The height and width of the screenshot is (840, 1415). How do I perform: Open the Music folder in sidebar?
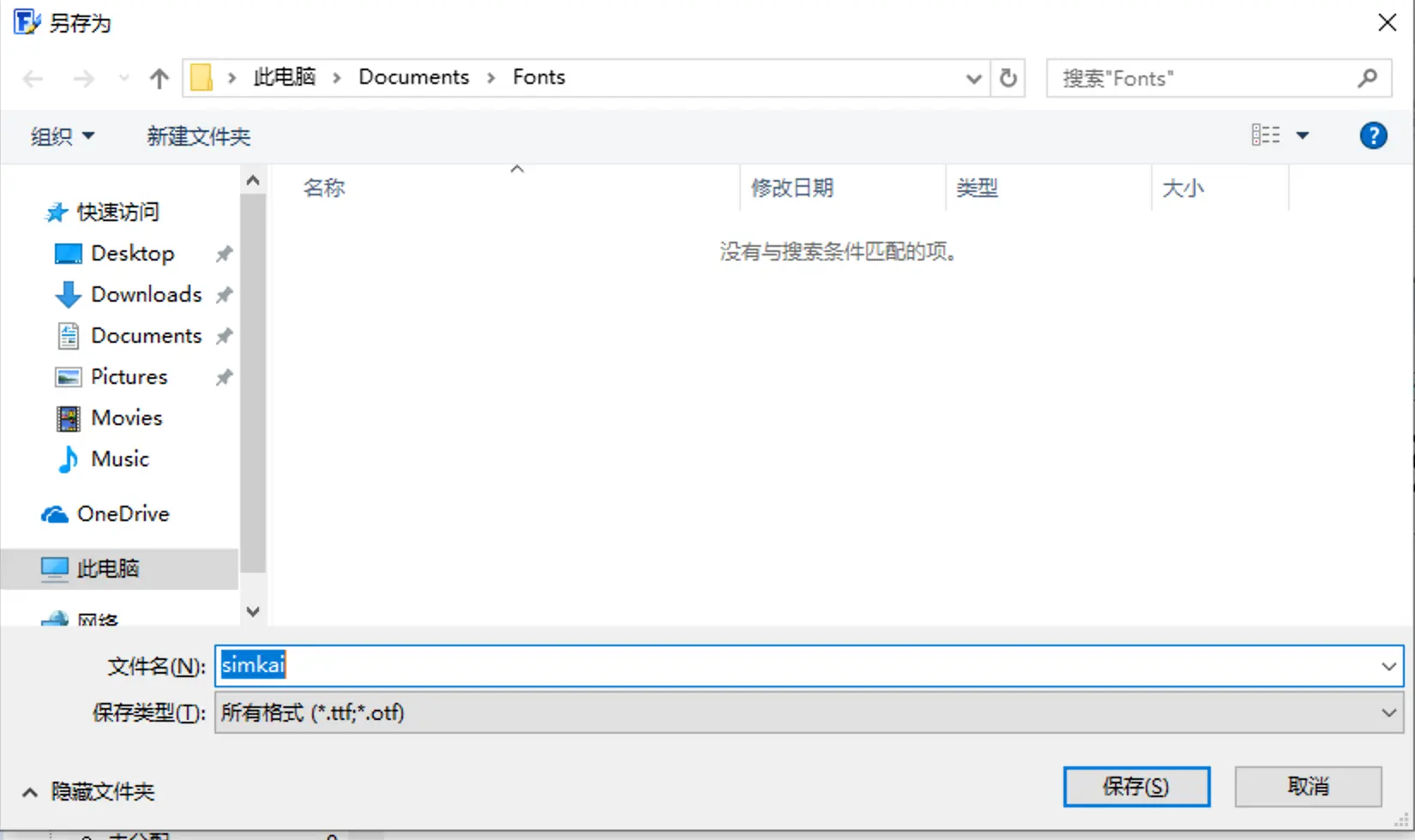pos(120,459)
